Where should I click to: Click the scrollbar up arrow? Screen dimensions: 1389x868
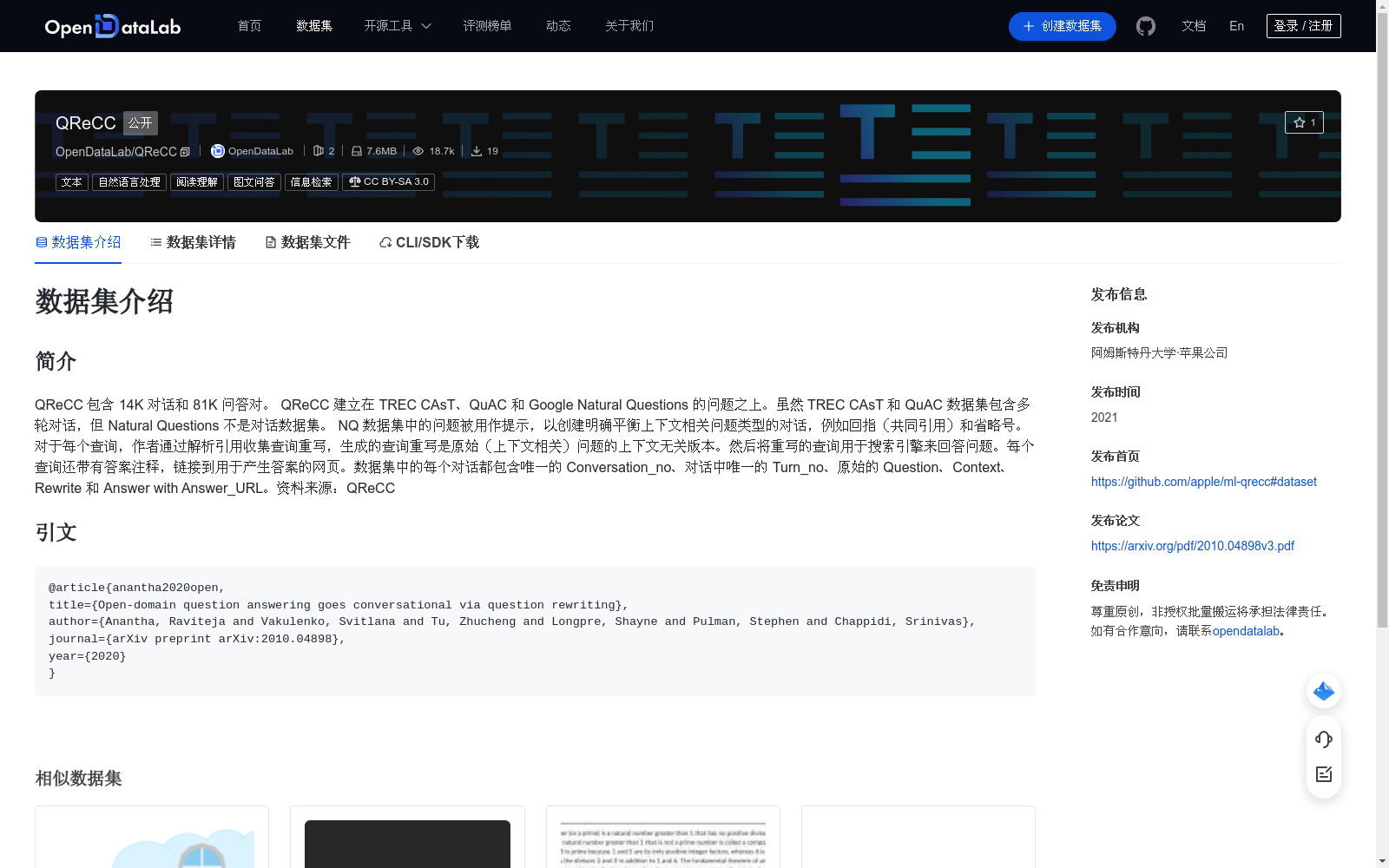point(1382,6)
